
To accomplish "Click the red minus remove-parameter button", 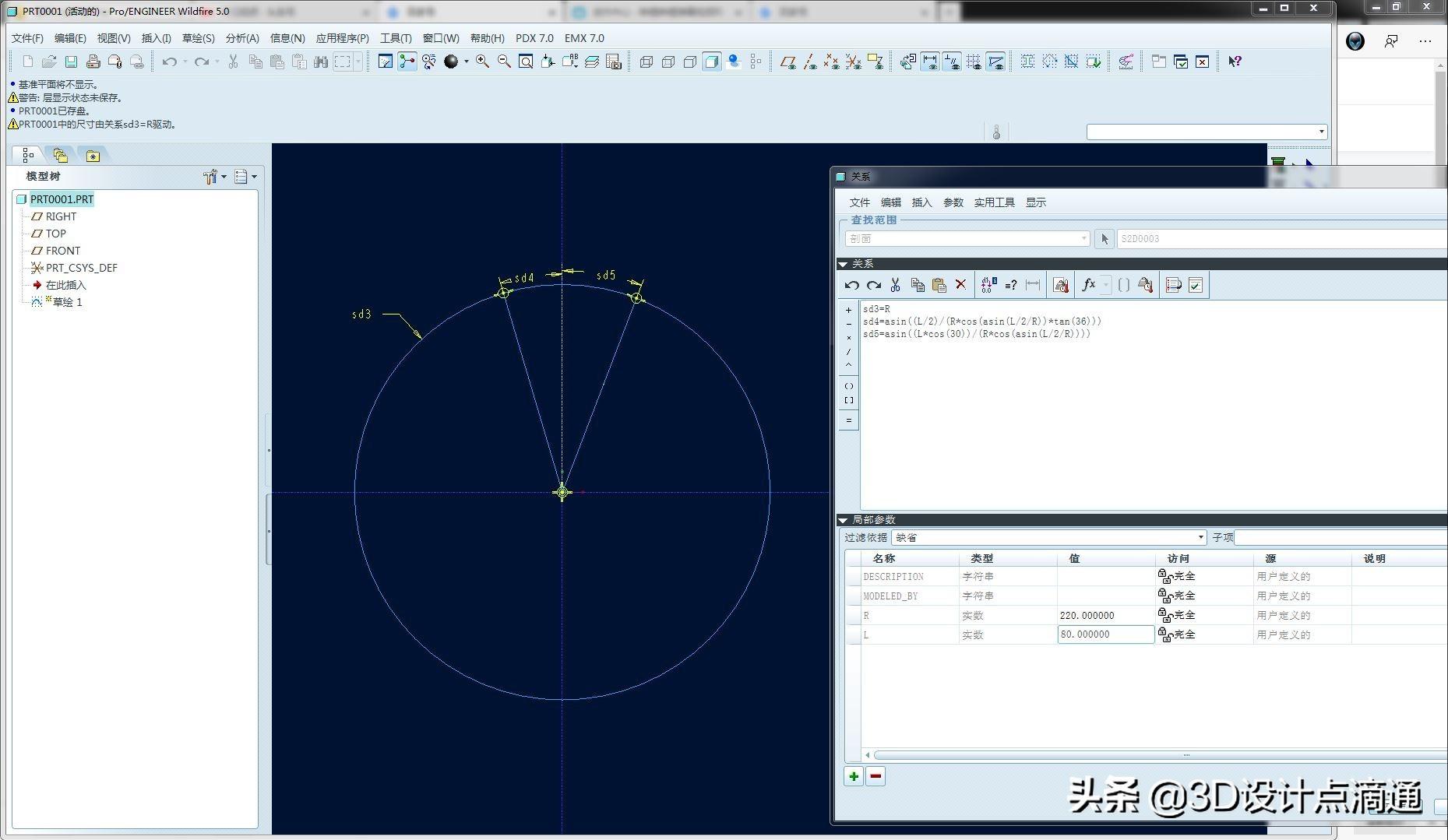I will tap(875, 776).
